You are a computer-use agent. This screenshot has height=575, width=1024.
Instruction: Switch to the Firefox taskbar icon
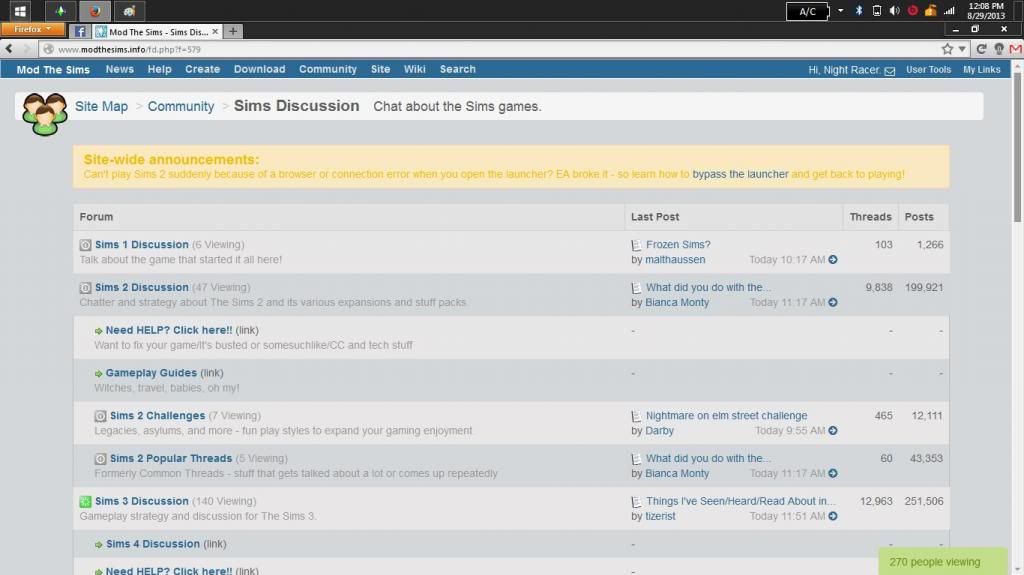coord(95,11)
